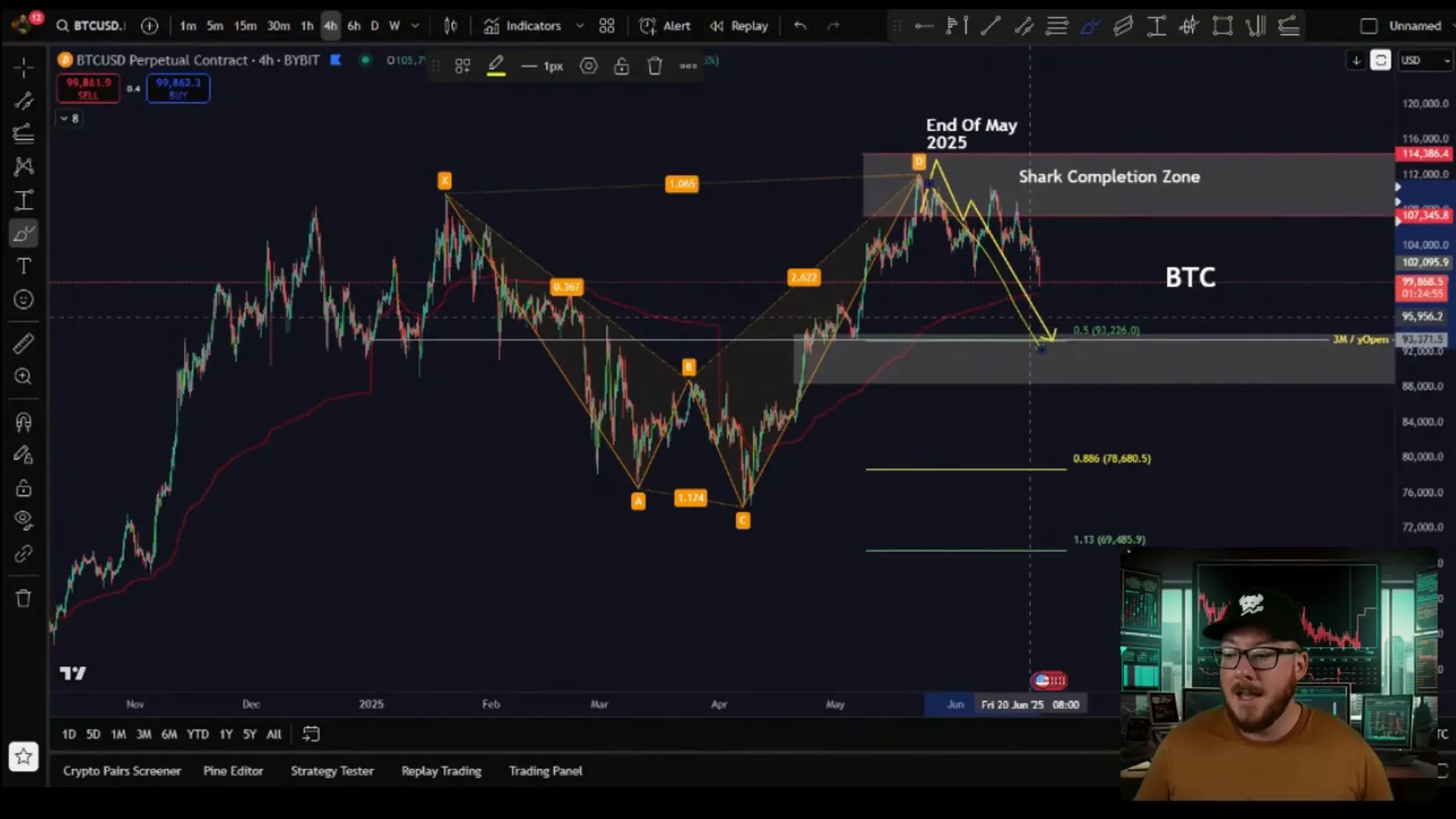Redo the last chart action

click(833, 26)
